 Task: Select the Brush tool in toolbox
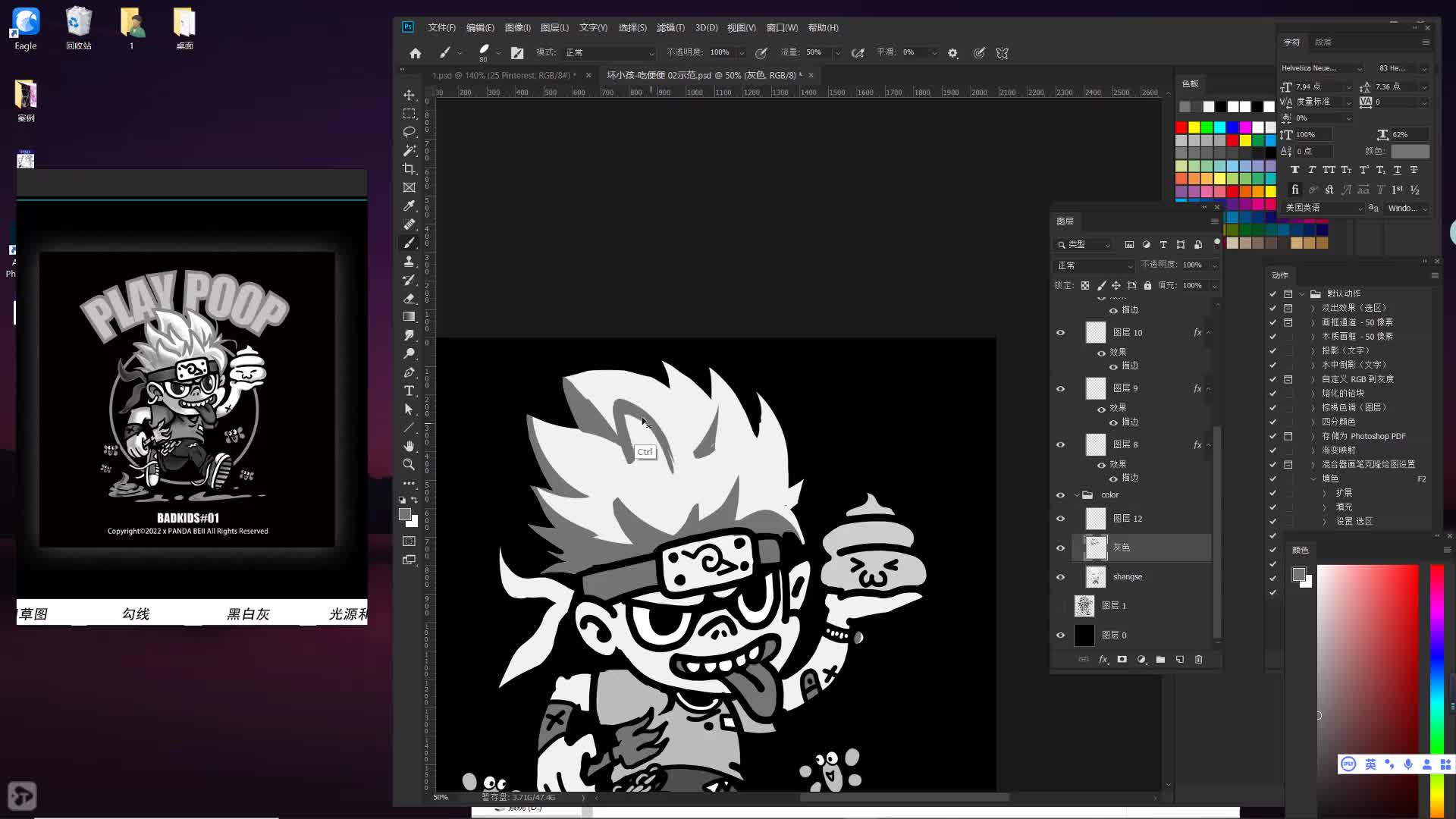409,243
